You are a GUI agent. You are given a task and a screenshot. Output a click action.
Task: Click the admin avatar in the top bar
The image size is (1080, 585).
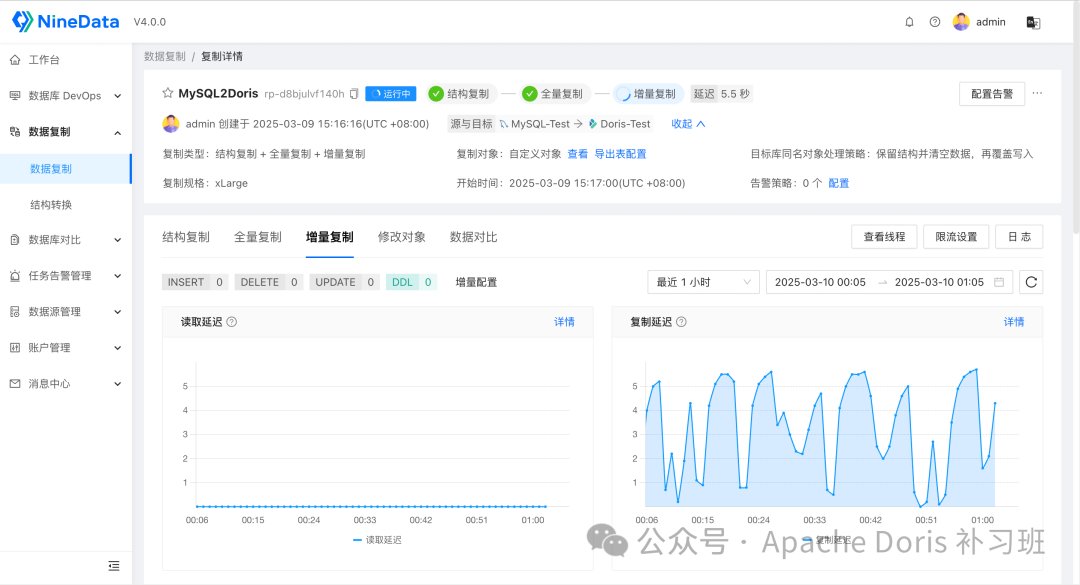[x=961, y=21]
